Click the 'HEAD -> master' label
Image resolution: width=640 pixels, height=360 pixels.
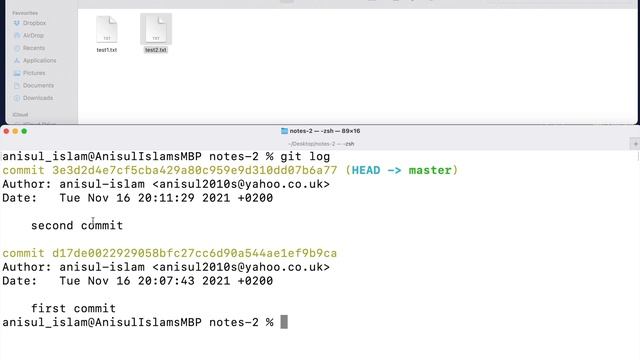point(402,170)
